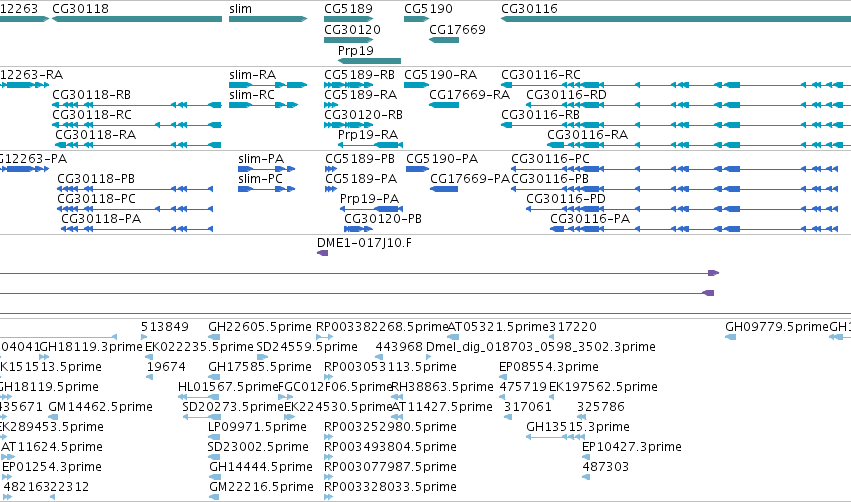Image resolution: width=851 pixels, height=502 pixels.
Task: Click the GM14462.5prime EST label
Action: pos(100,406)
